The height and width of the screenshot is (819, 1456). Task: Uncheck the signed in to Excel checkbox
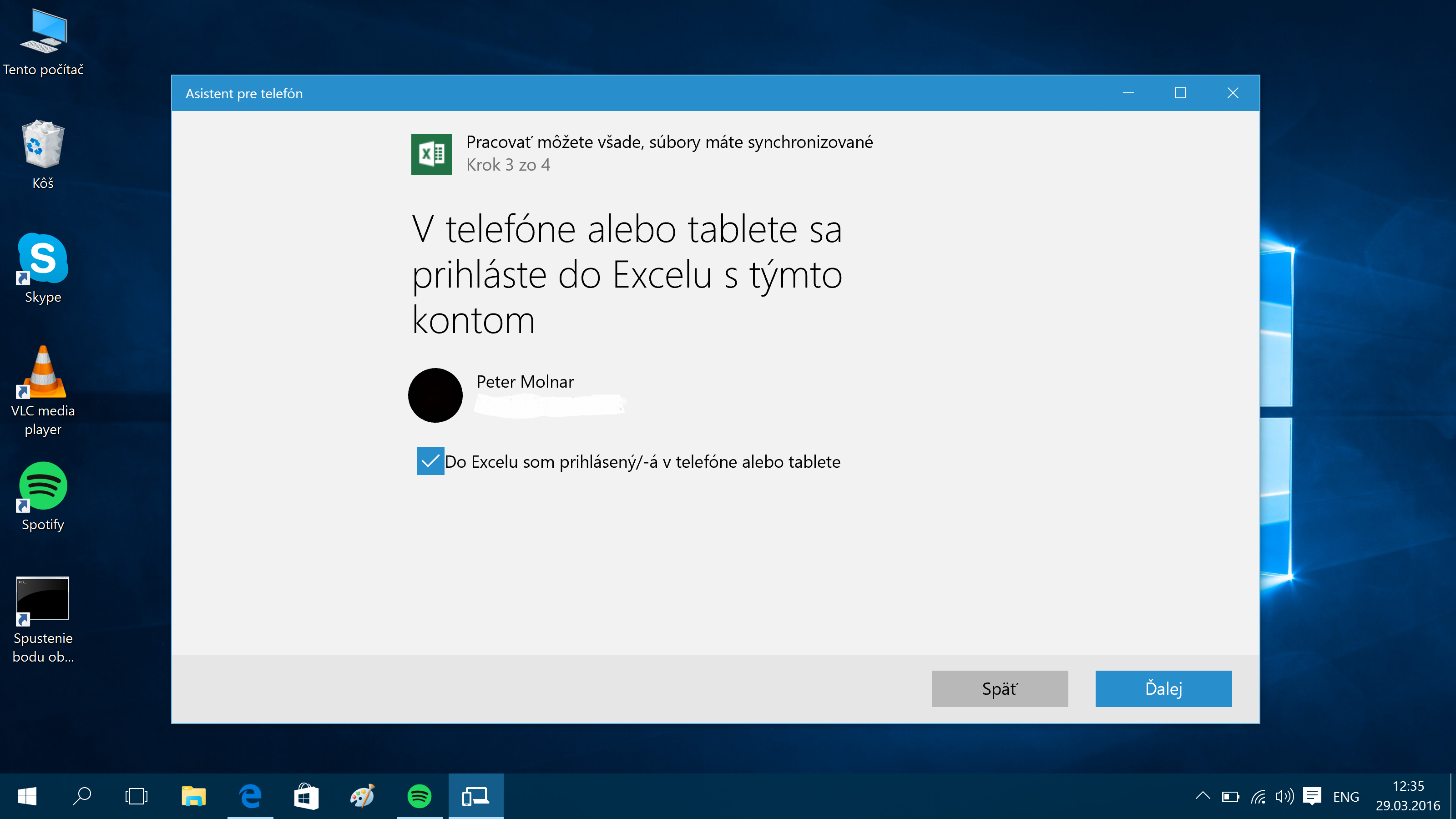click(430, 460)
